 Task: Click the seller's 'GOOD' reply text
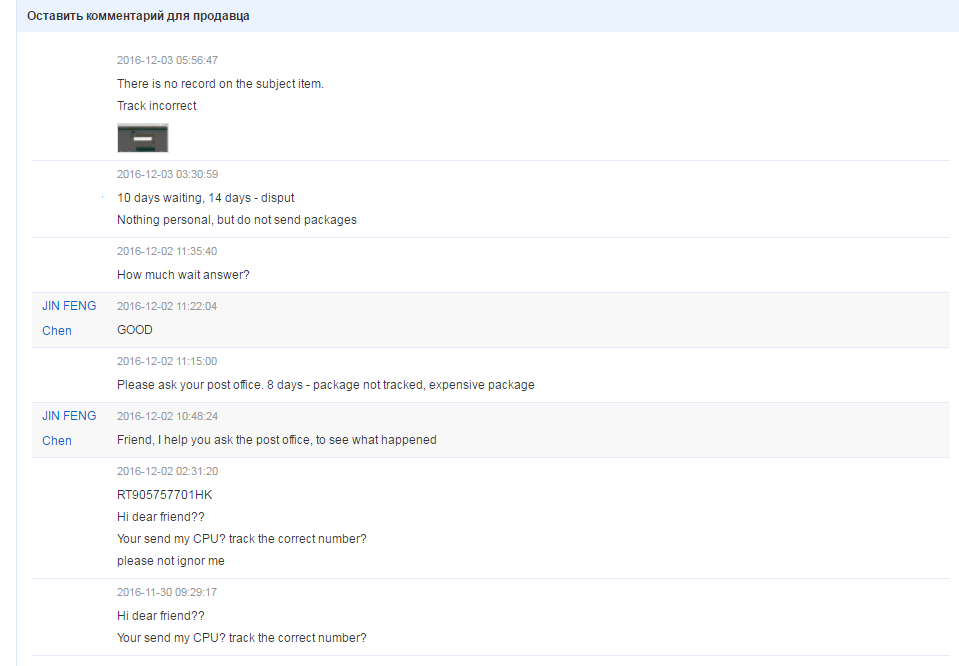pyautogui.click(x=135, y=330)
